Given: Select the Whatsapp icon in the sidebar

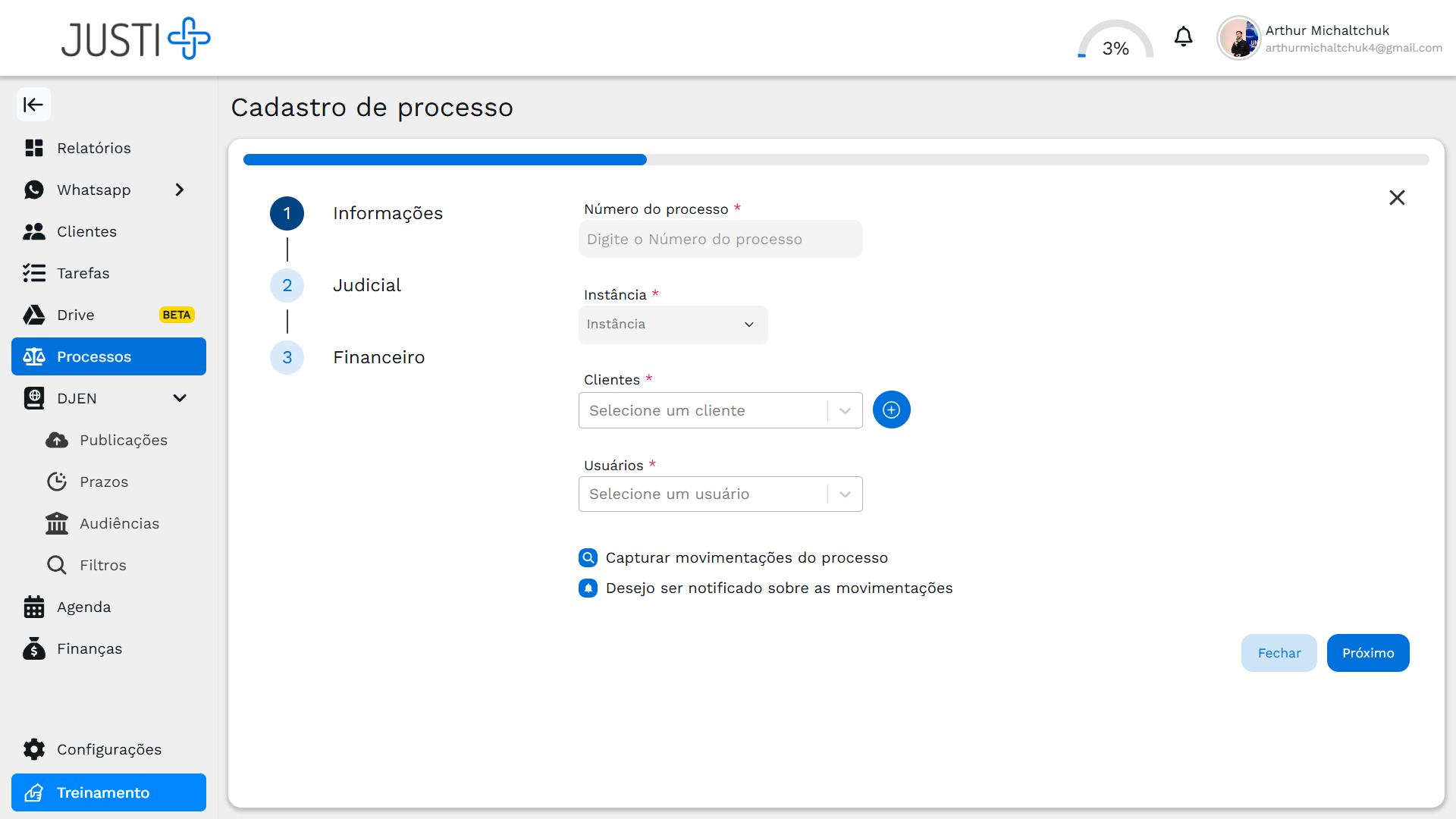Looking at the screenshot, I should tap(34, 190).
